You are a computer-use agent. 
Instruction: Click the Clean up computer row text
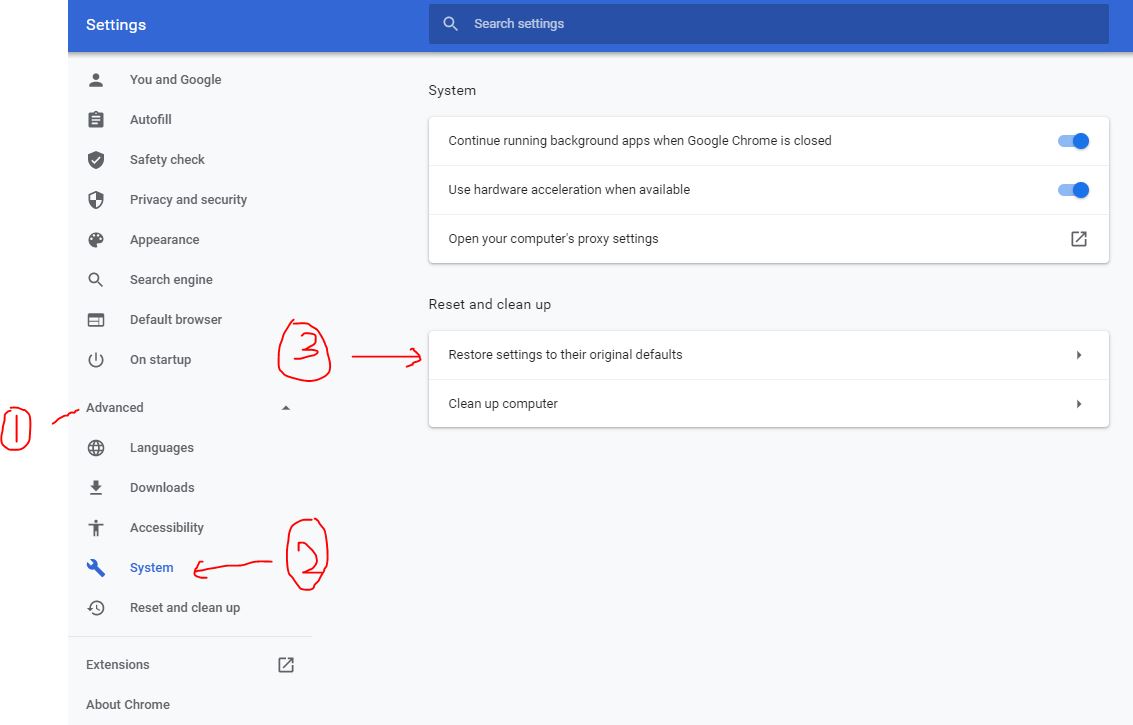click(x=503, y=404)
